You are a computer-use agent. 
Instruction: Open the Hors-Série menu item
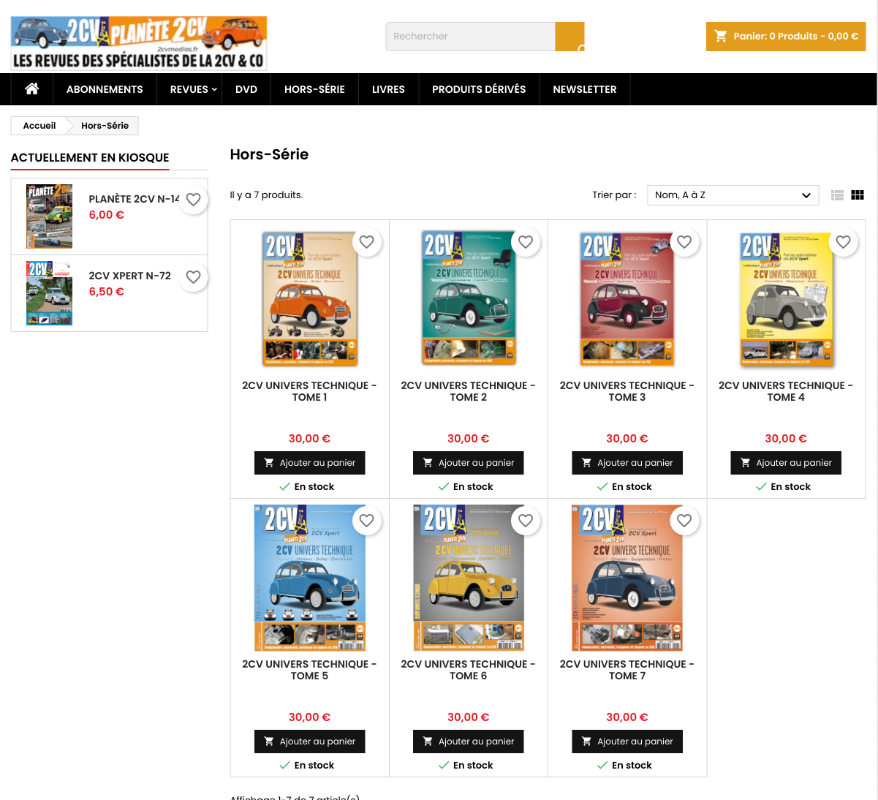point(314,89)
